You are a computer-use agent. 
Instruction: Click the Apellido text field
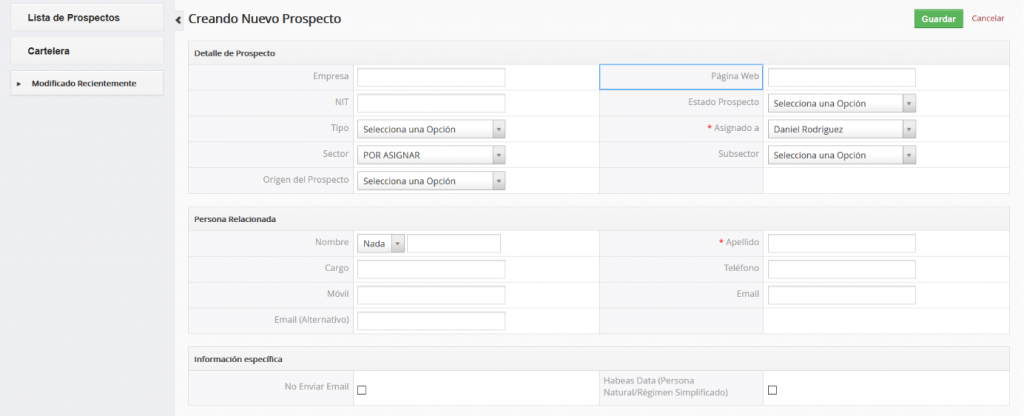click(x=841, y=243)
